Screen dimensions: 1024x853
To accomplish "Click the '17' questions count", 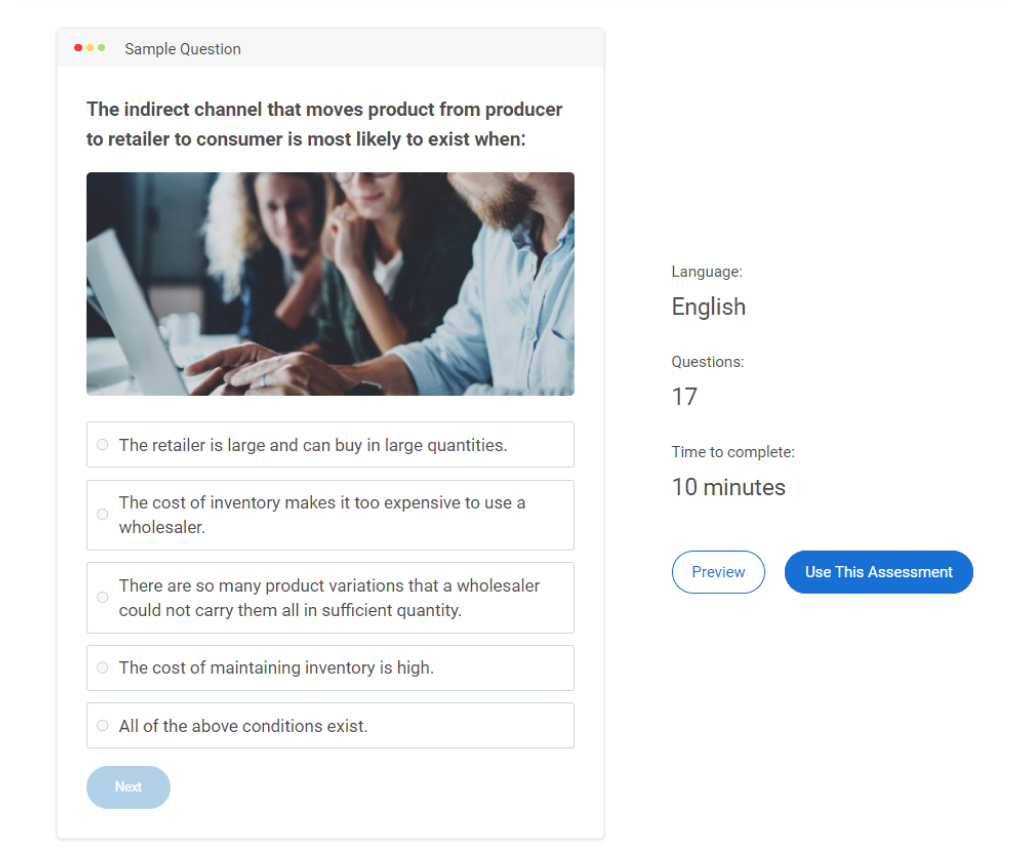I will point(684,397).
